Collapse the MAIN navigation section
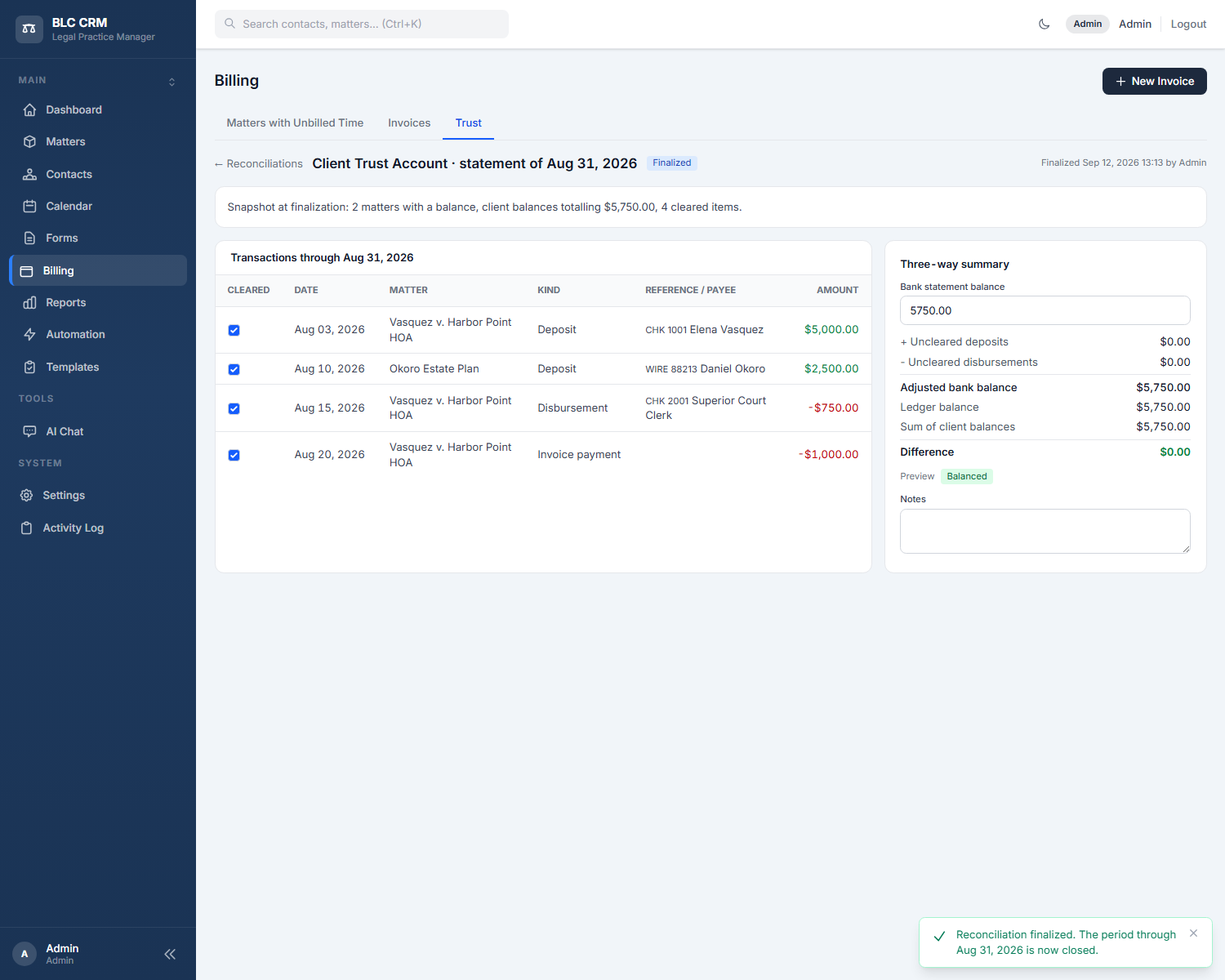The image size is (1225, 980). (172, 82)
